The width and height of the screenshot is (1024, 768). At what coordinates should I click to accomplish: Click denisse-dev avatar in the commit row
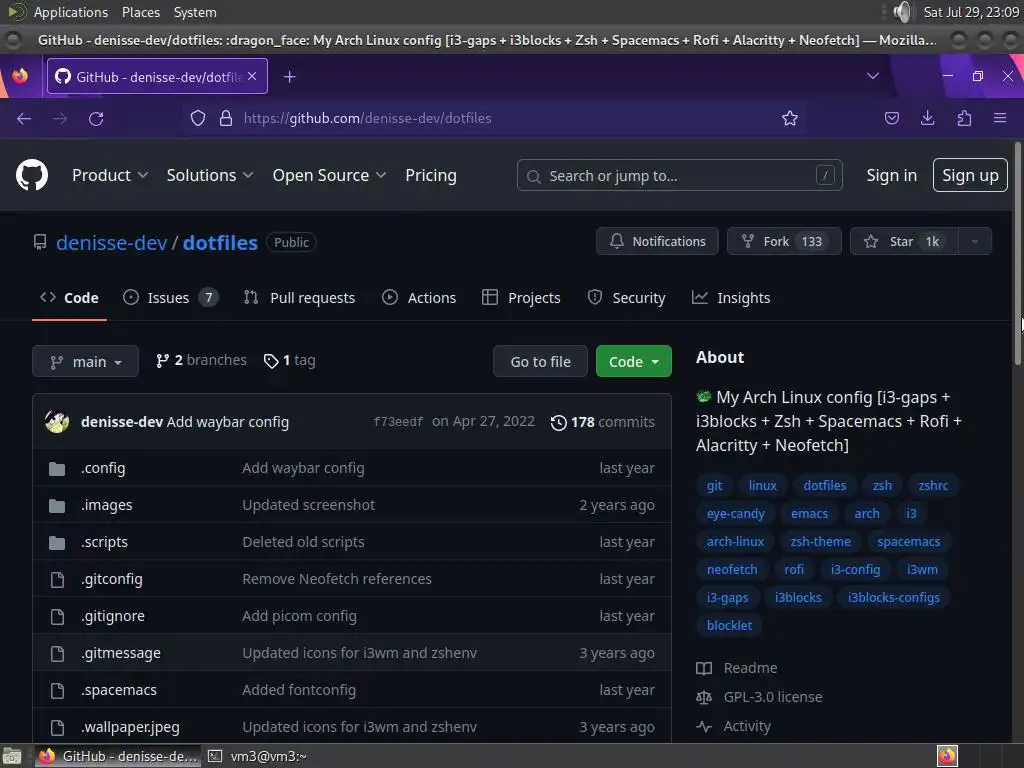click(57, 422)
